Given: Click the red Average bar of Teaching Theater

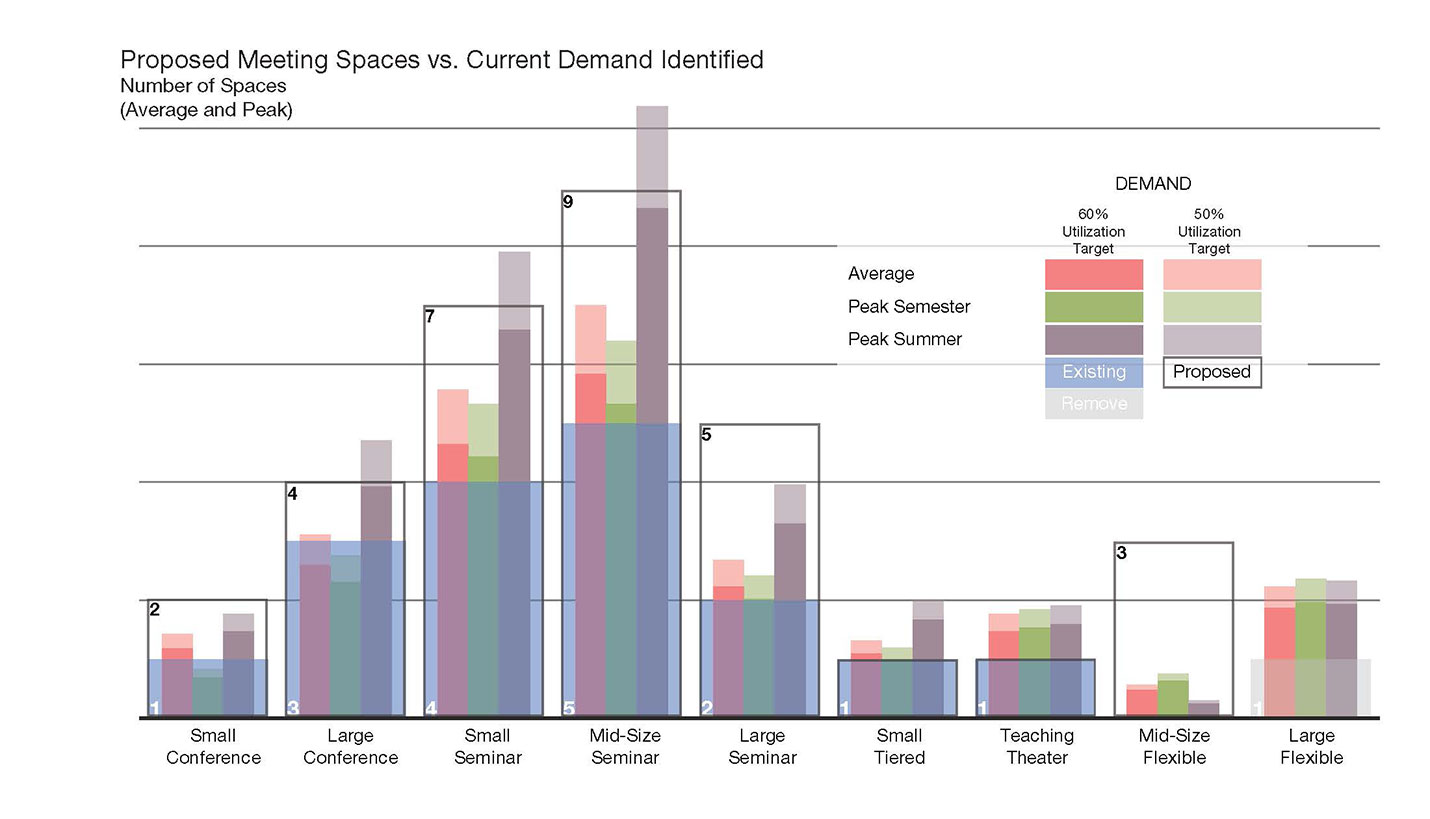Looking at the screenshot, I should [x=1003, y=665].
